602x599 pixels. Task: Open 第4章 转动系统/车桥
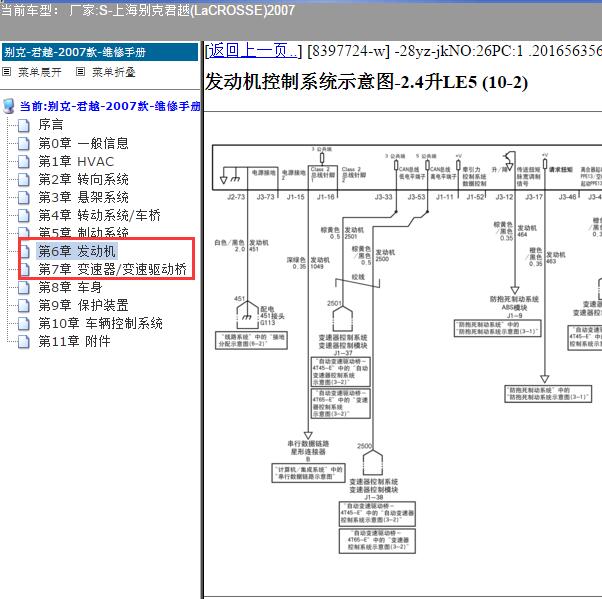99,215
